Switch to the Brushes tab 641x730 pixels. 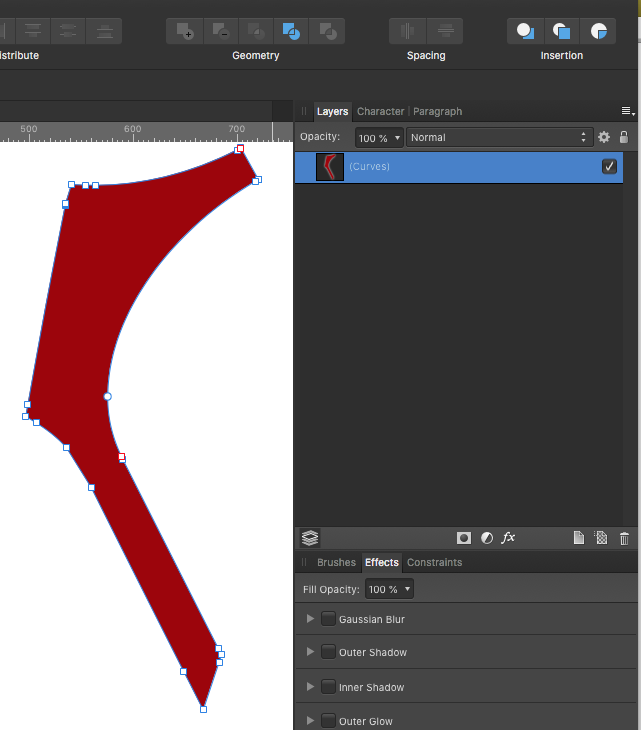coord(336,562)
